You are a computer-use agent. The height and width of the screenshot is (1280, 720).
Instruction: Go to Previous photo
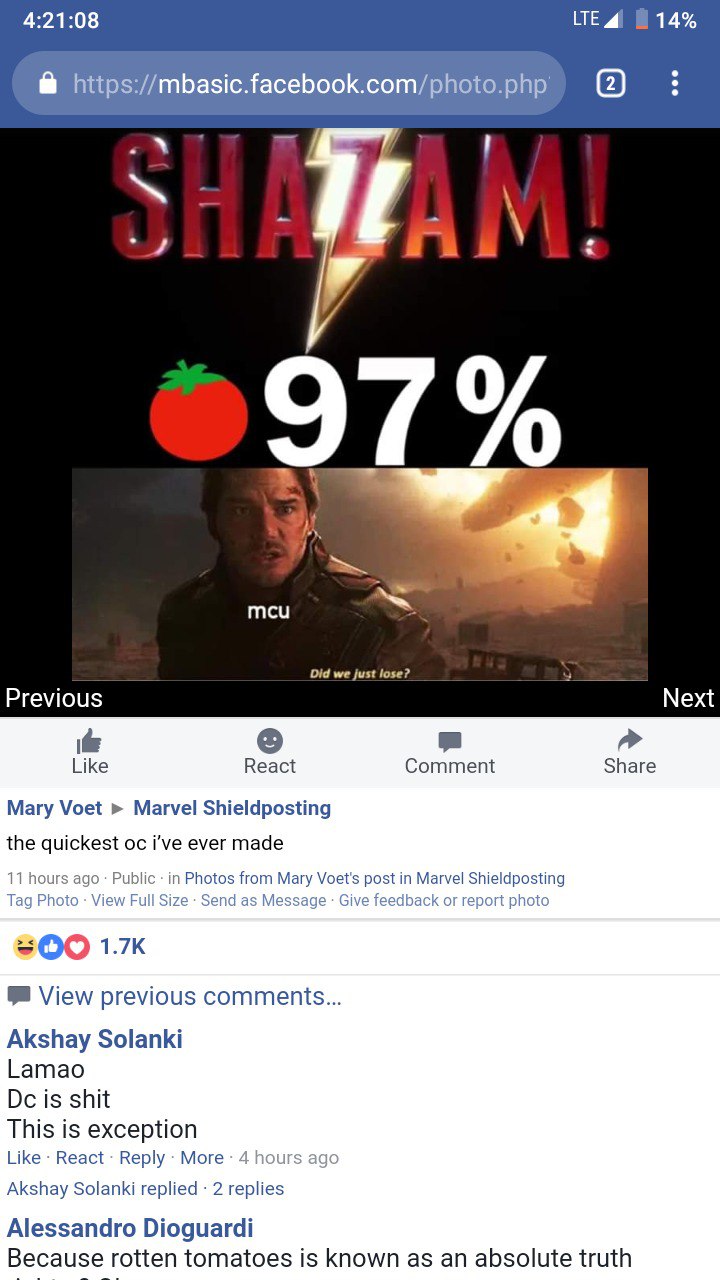(54, 698)
